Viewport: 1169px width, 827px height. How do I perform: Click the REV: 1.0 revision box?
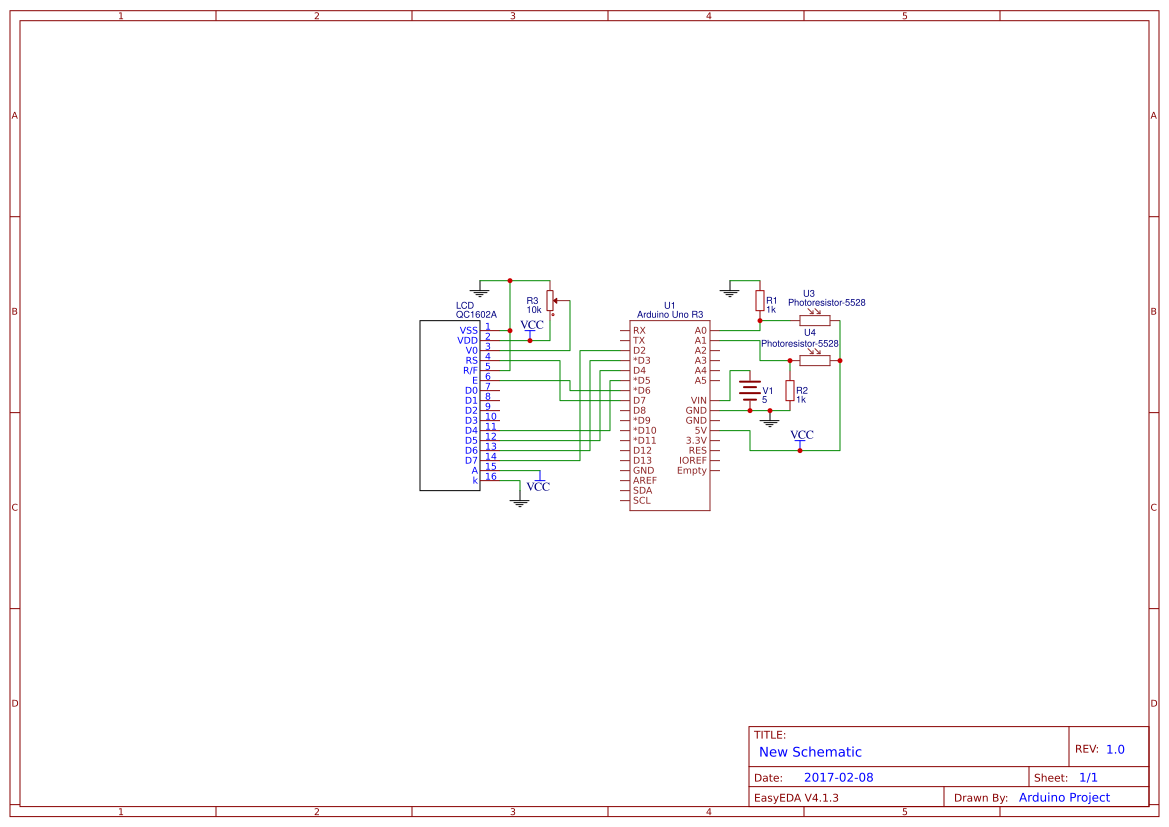pyautogui.click(x=1102, y=747)
